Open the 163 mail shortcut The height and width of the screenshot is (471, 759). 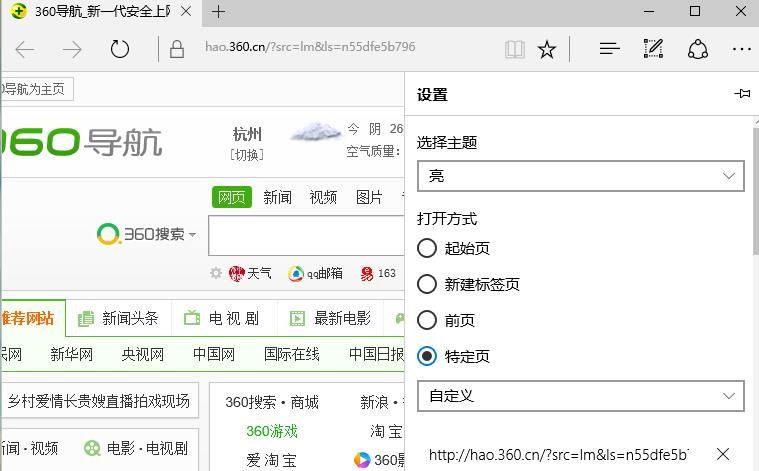pyautogui.click(x=378, y=273)
